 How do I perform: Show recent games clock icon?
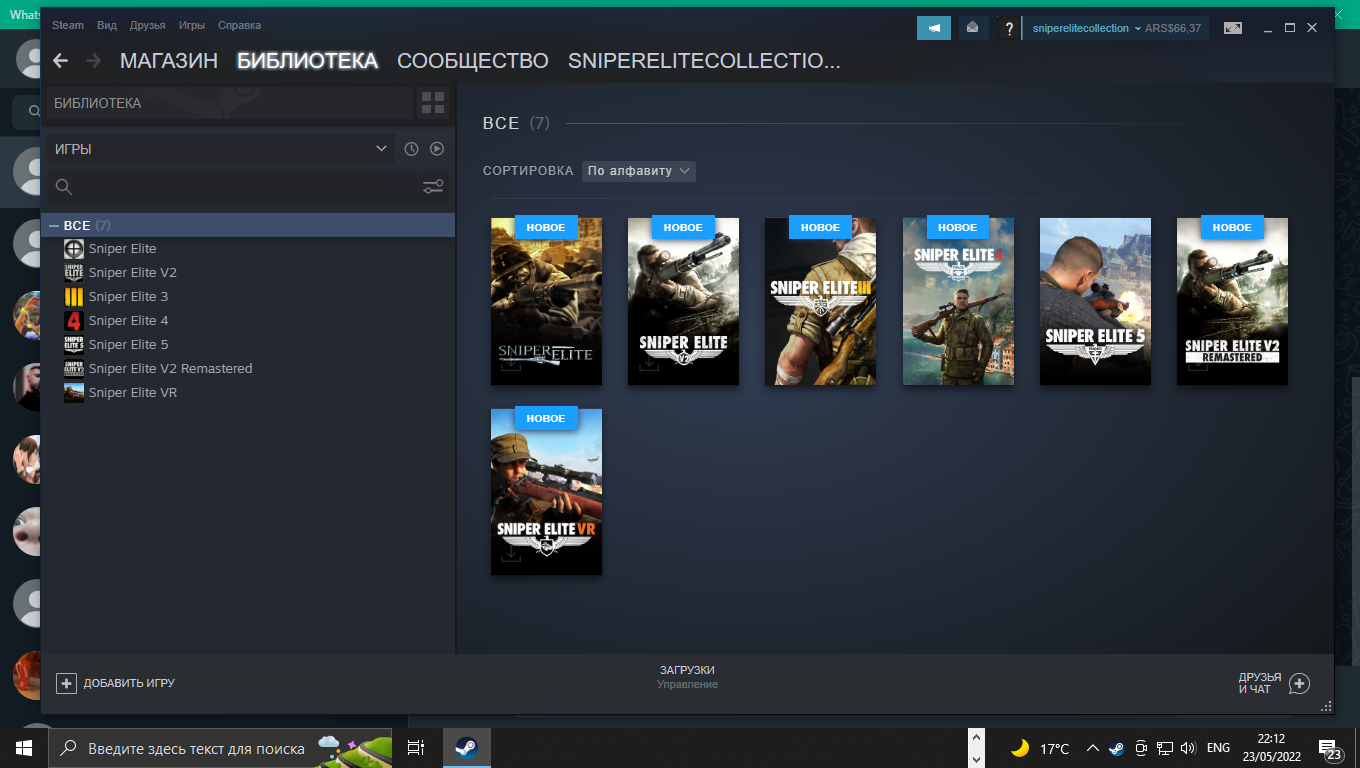411,149
